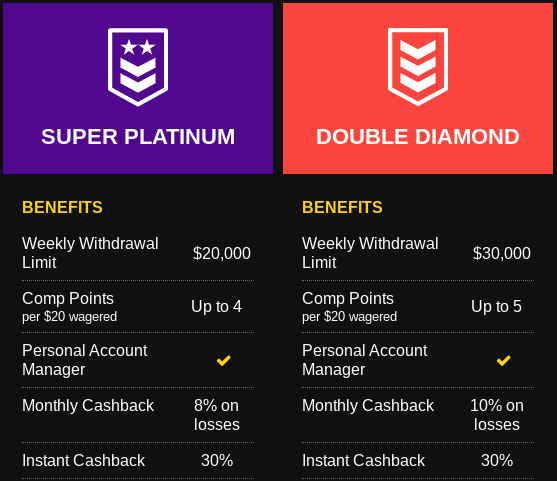Screen dimensions: 557x481
Task: Click the checkmark for Super Platinum Personal Account Manager
Action: (x=224, y=360)
